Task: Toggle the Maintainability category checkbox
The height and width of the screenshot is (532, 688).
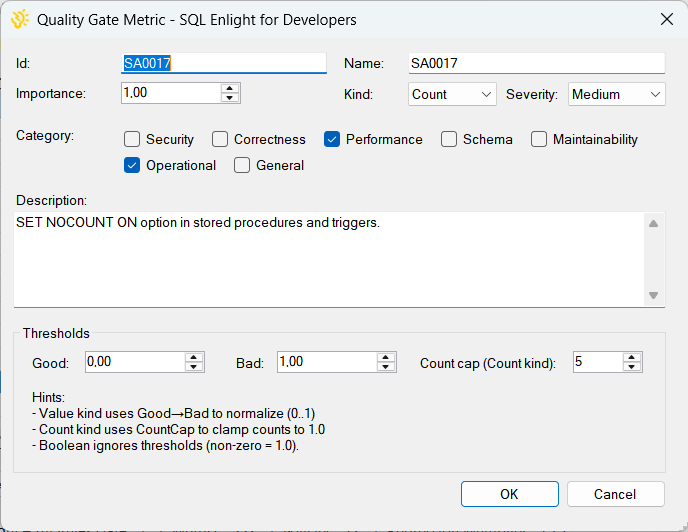Action: pos(539,139)
